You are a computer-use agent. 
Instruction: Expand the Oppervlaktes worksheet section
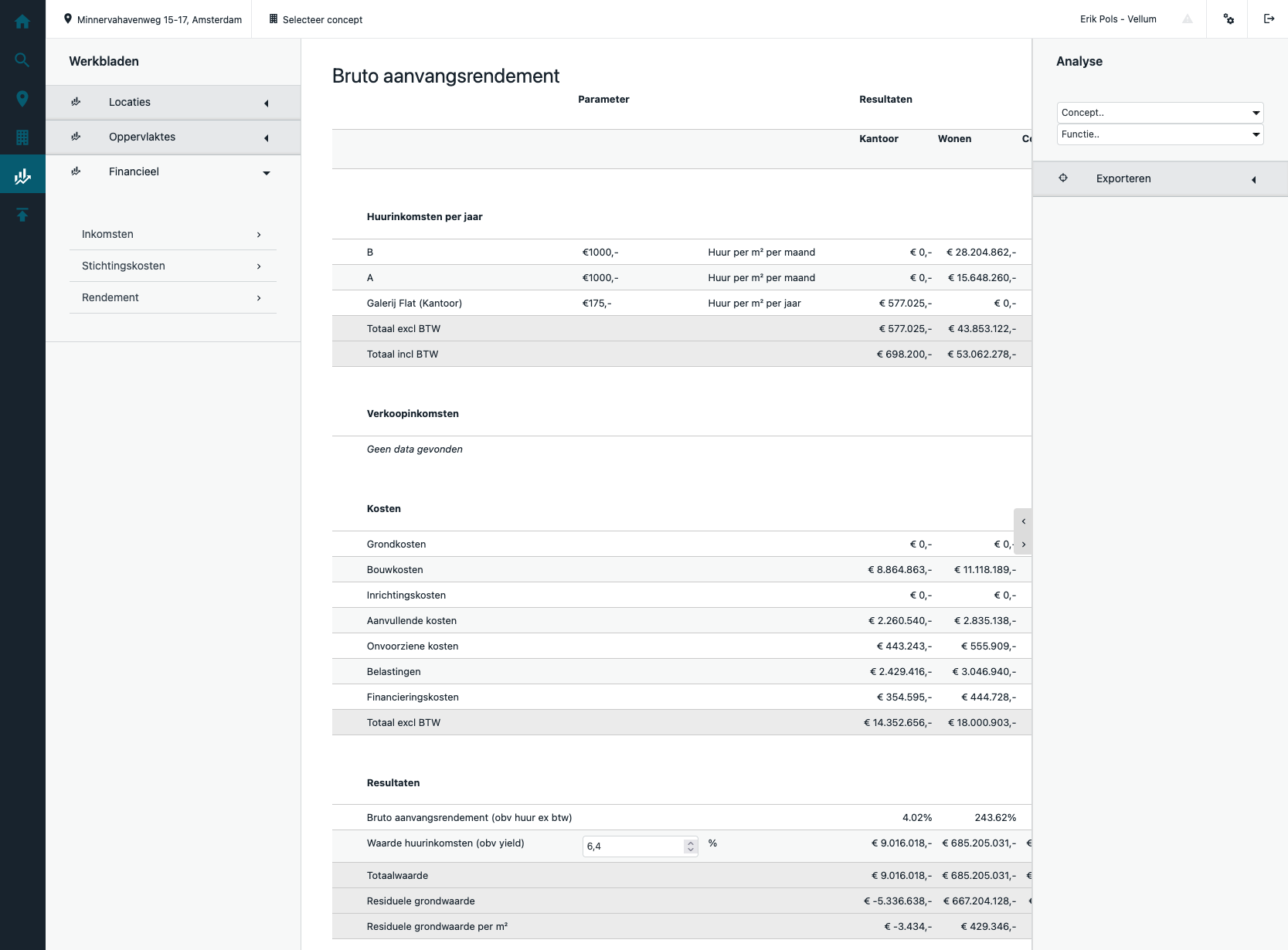pyautogui.click(x=173, y=137)
